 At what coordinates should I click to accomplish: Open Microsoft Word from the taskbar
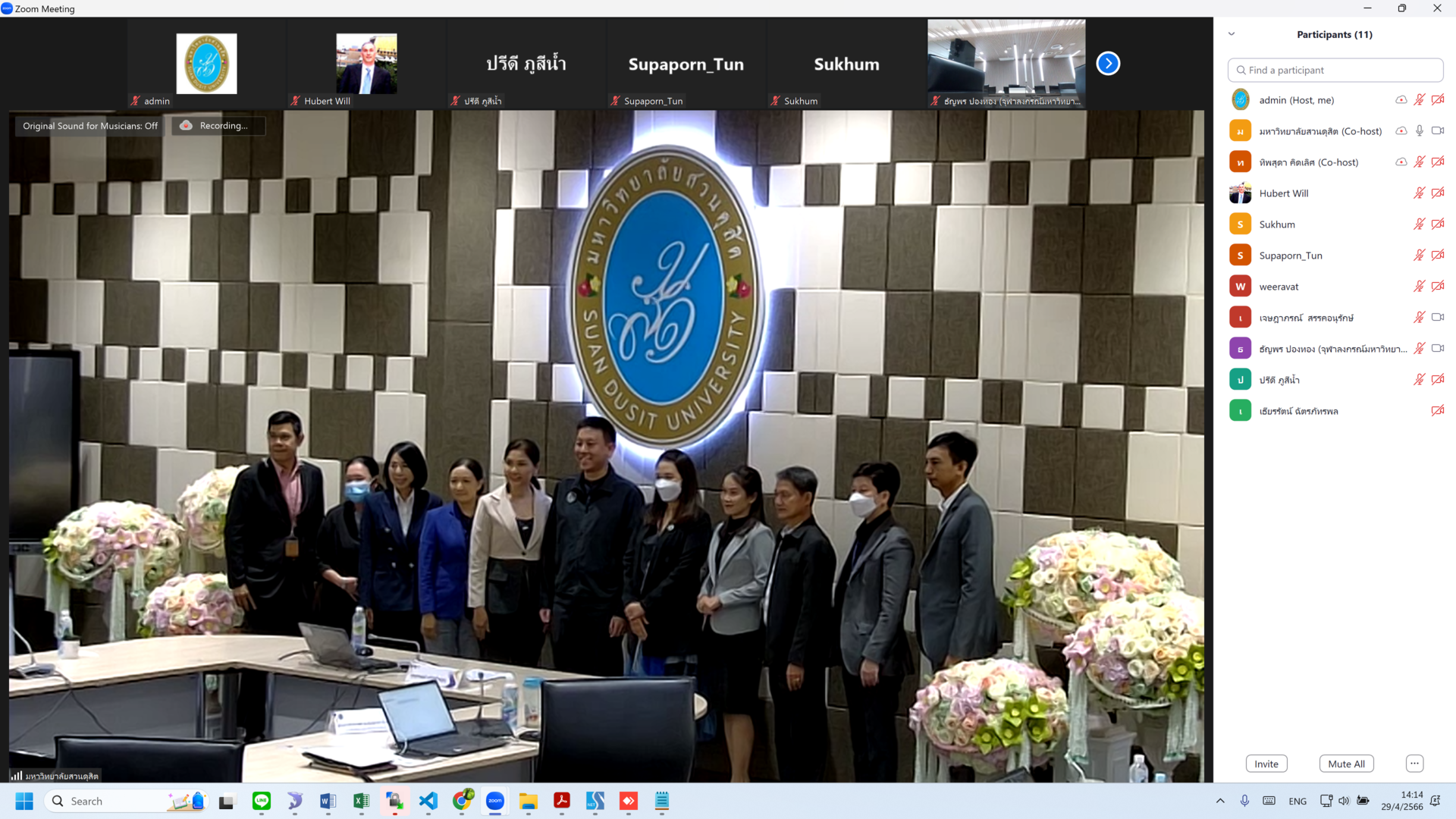click(328, 801)
